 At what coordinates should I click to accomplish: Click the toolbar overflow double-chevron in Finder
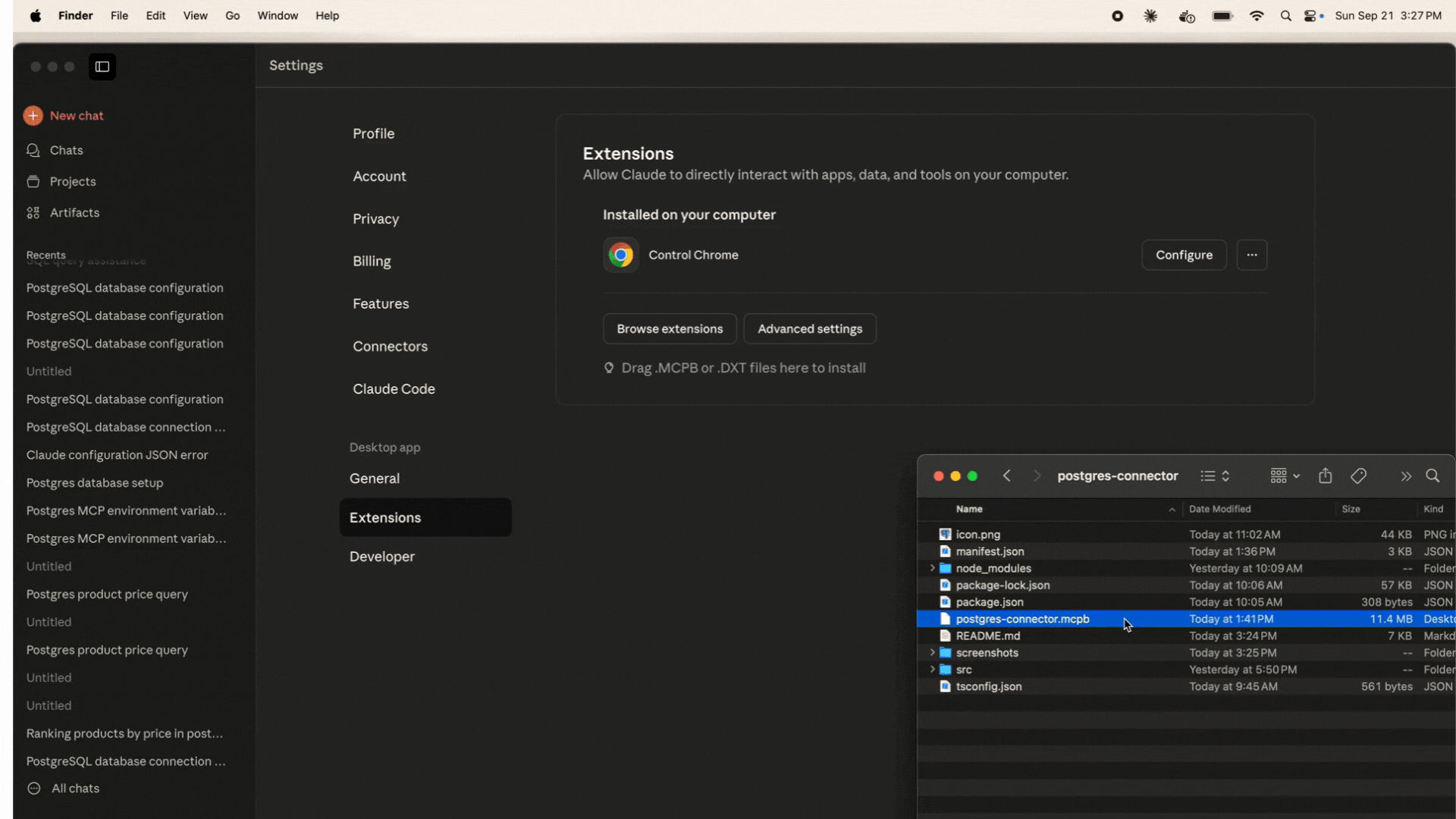click(1405, 476)
